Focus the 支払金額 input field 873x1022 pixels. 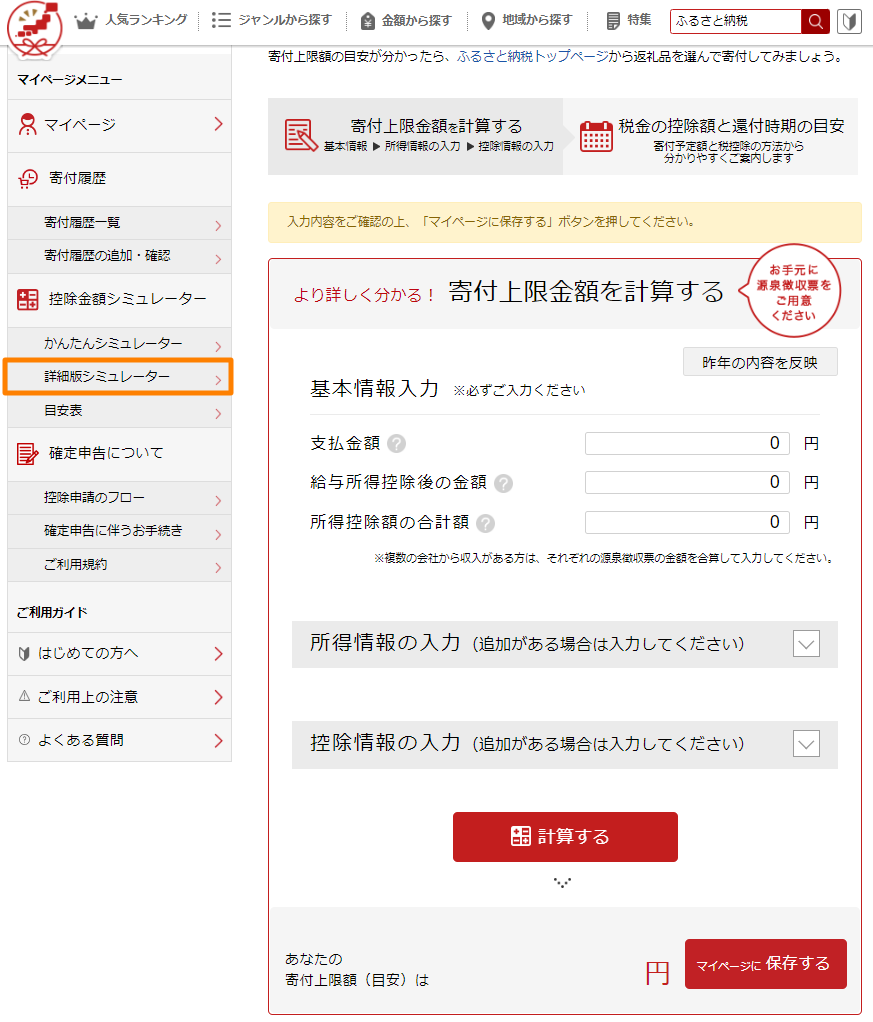point(687,444)
